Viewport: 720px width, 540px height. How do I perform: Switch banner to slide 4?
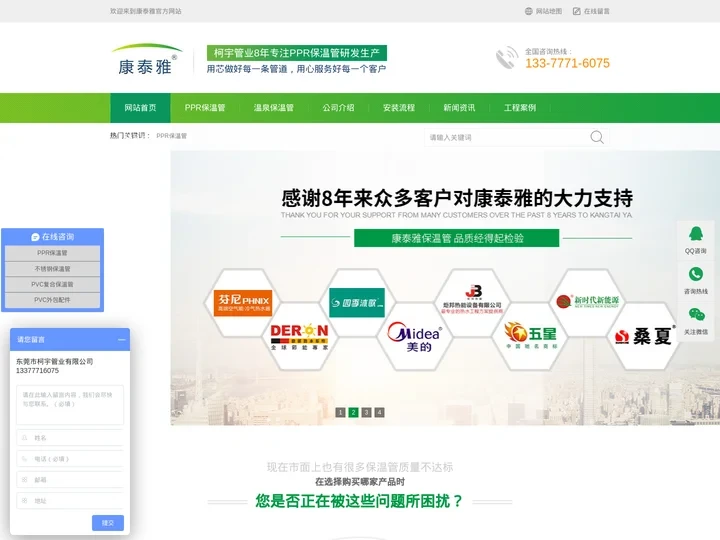click(x=379, y=412)
